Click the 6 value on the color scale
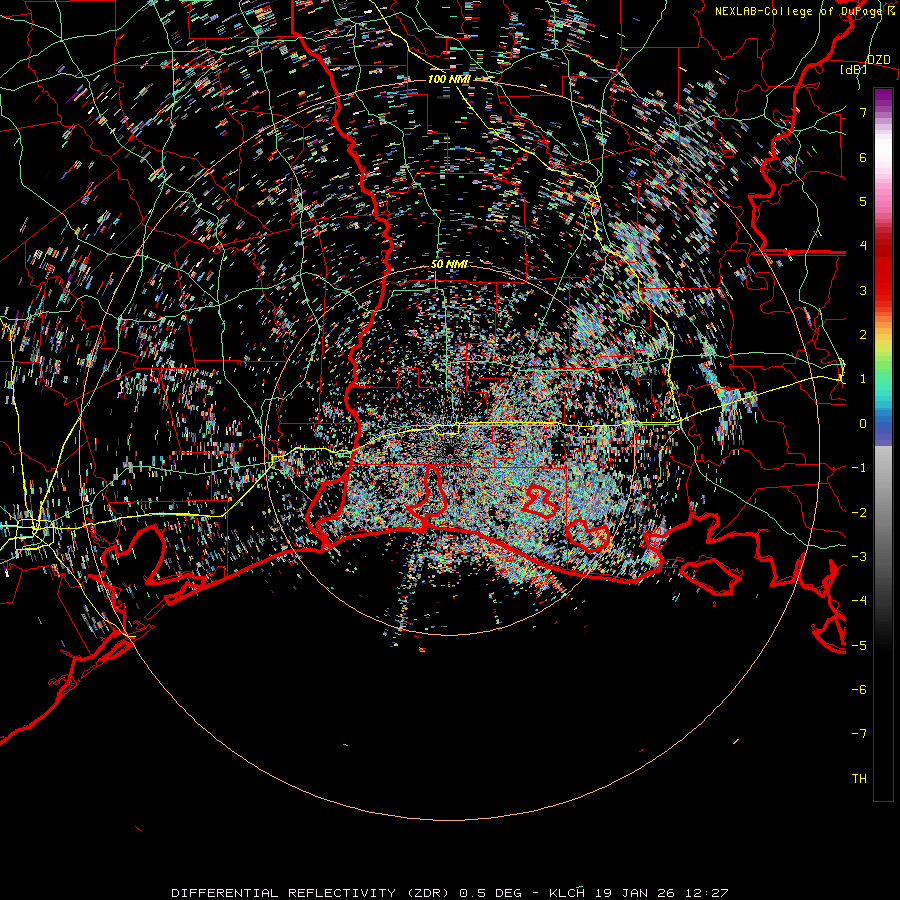Image resolution: width=900 pixels, height=900 pixels. click(863, 157)
